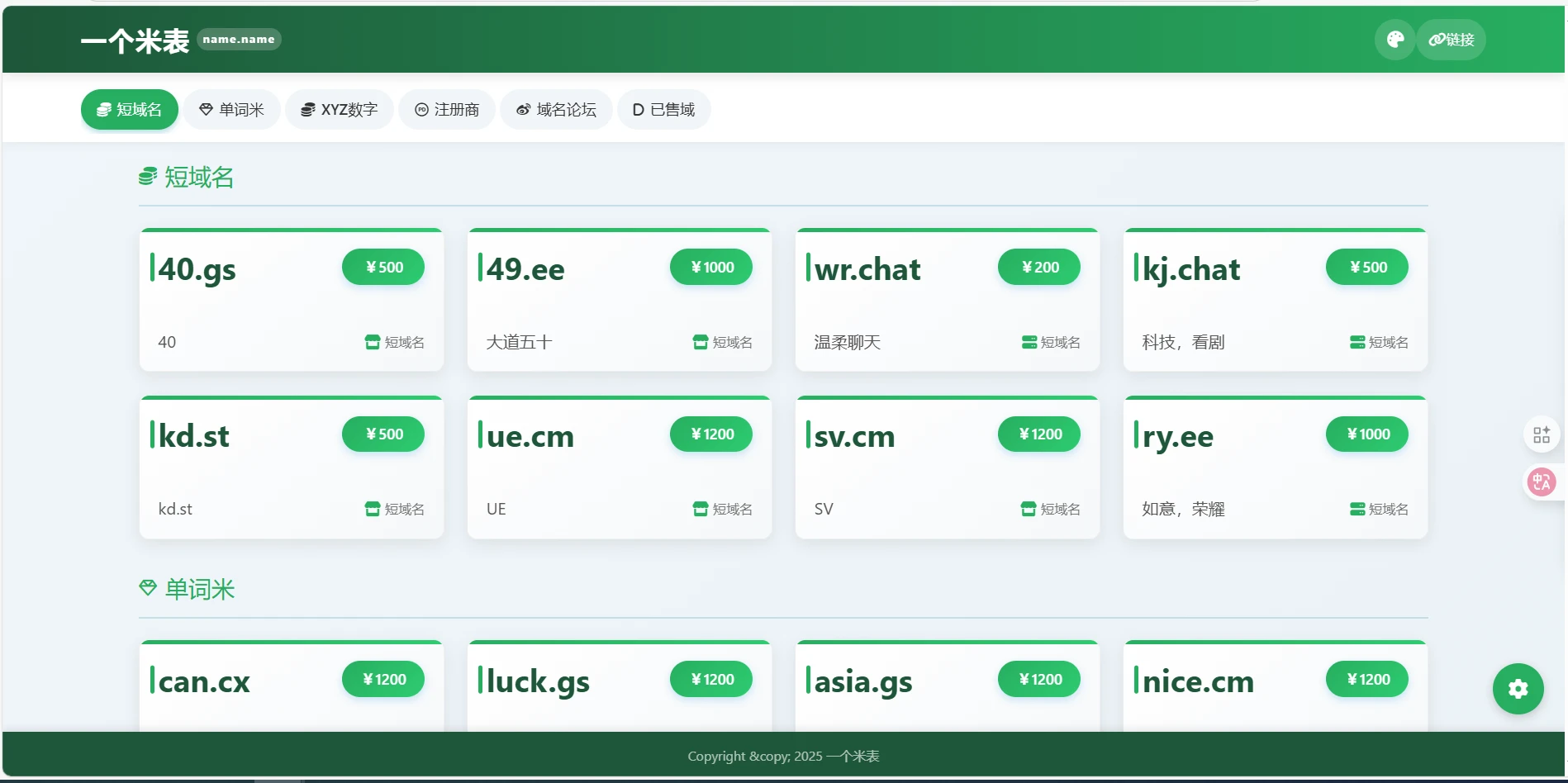The width and height of the screenshot is (1568, 783).
Task: Click the 一个米表 site logo
Action: tap(135, 40)
